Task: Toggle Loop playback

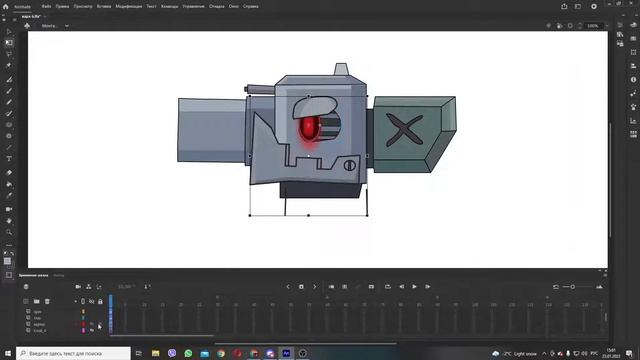Action: 388,287
